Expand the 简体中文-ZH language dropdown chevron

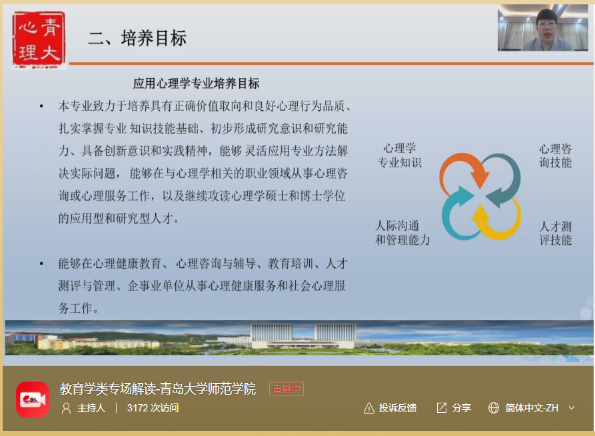click(572, 408)
